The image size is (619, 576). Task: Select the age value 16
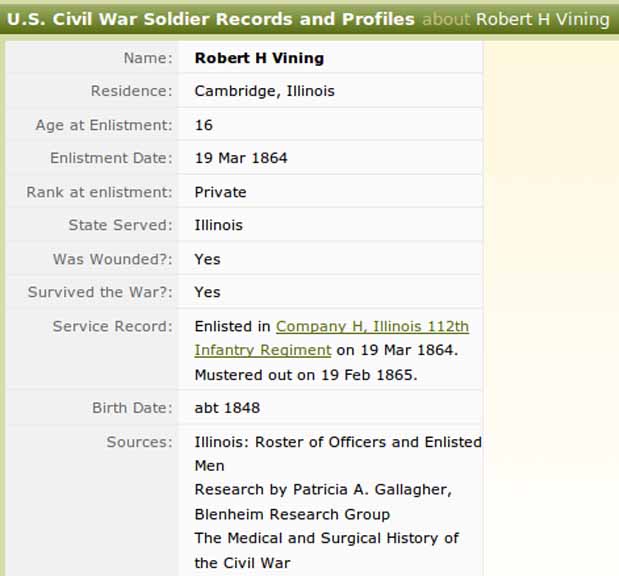[x=204, y=125]
